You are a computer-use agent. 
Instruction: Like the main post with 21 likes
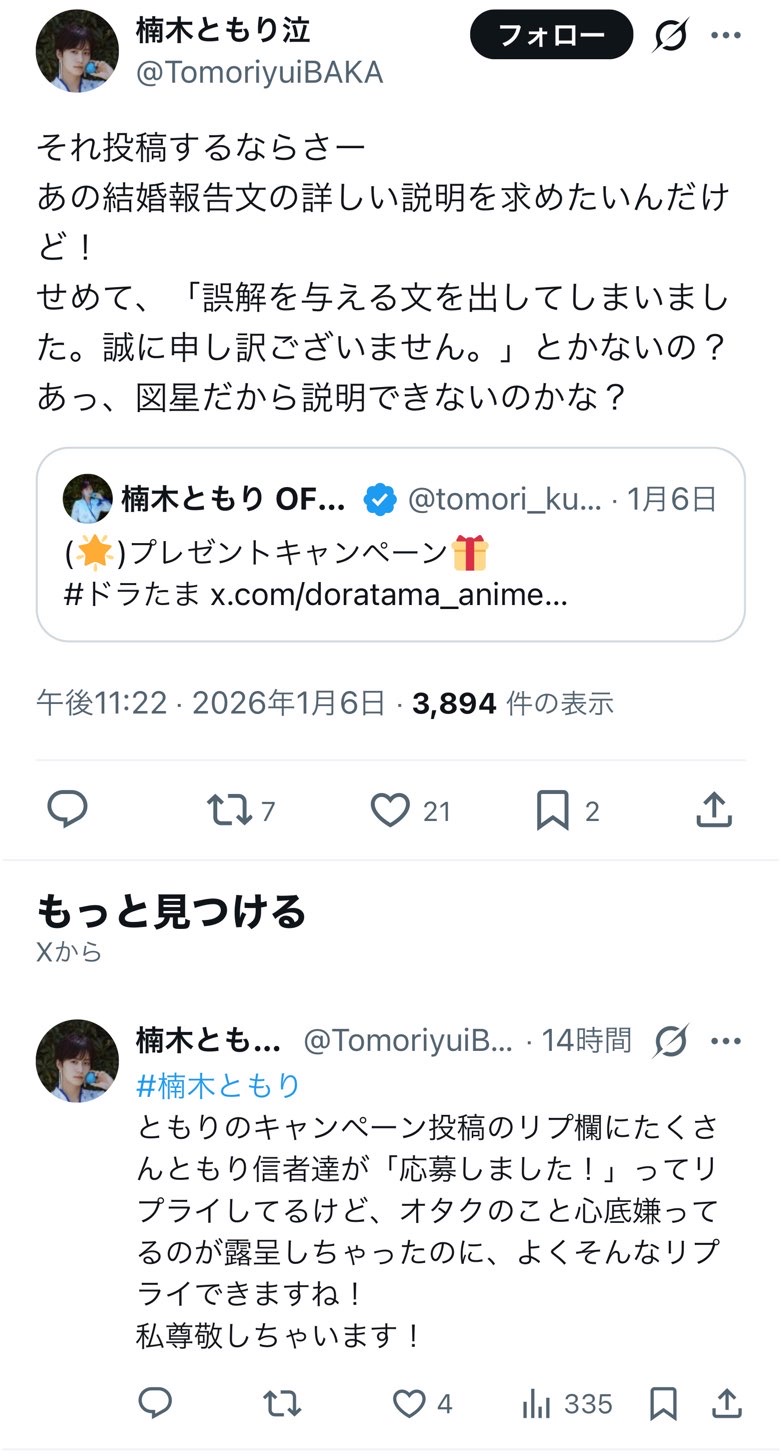point(391,810)
